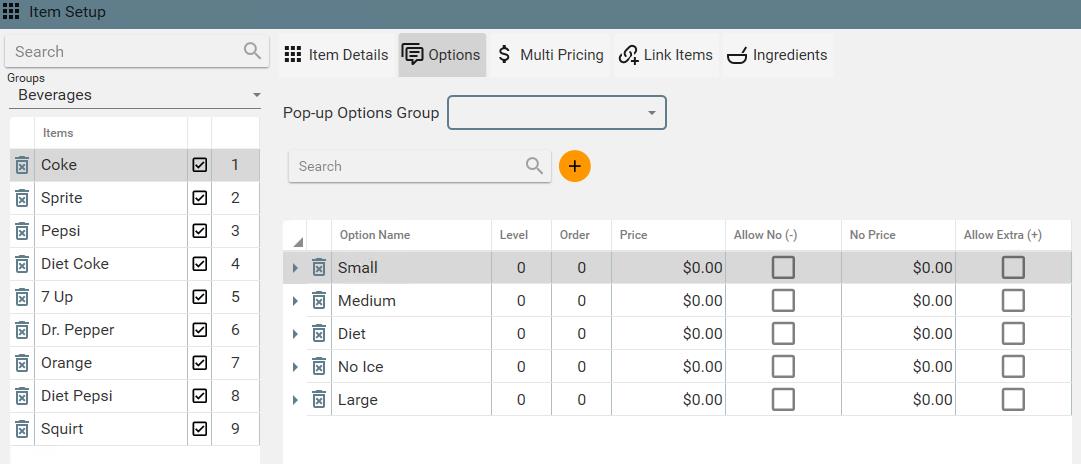This screenshot has width=1081, height=464.
Task: Remove the Small option using its trash icon
Action: point(319,268)
